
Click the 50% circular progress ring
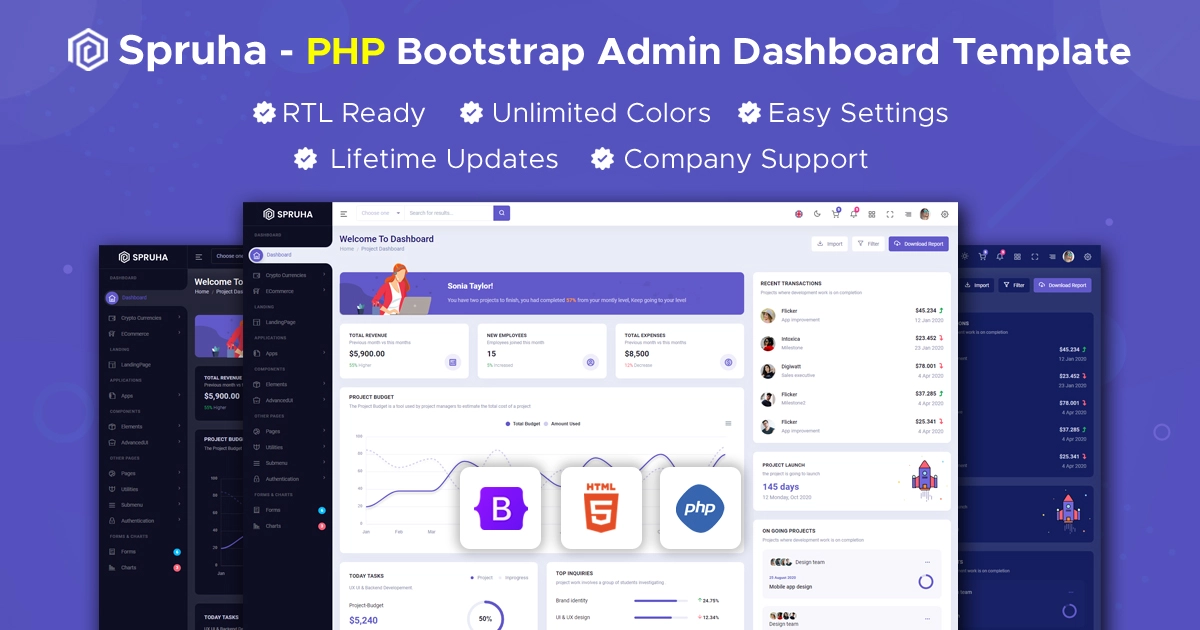click(485, 617)
